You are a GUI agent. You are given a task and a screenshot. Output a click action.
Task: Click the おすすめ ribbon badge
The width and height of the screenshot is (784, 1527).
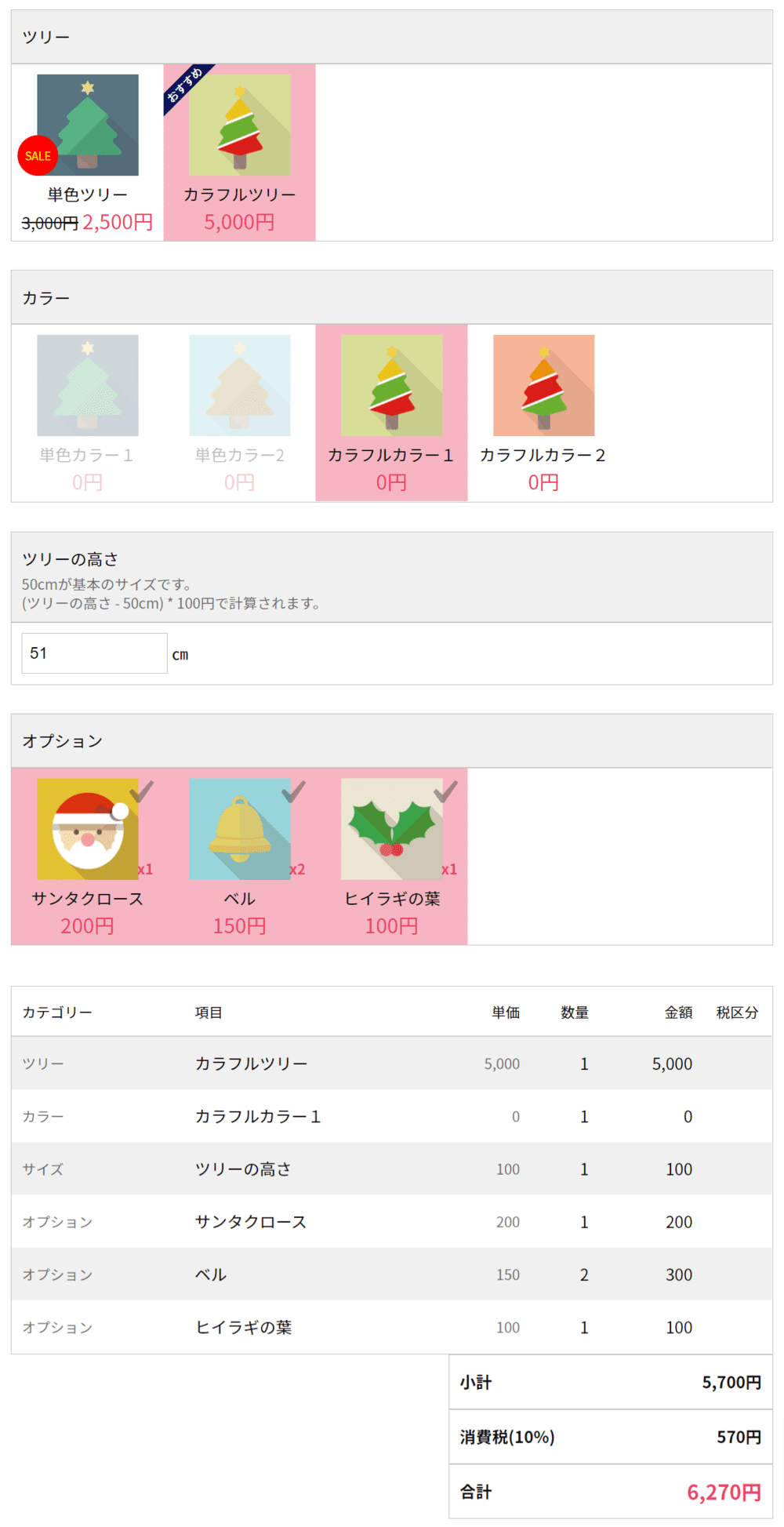click(x=187, y=87)
